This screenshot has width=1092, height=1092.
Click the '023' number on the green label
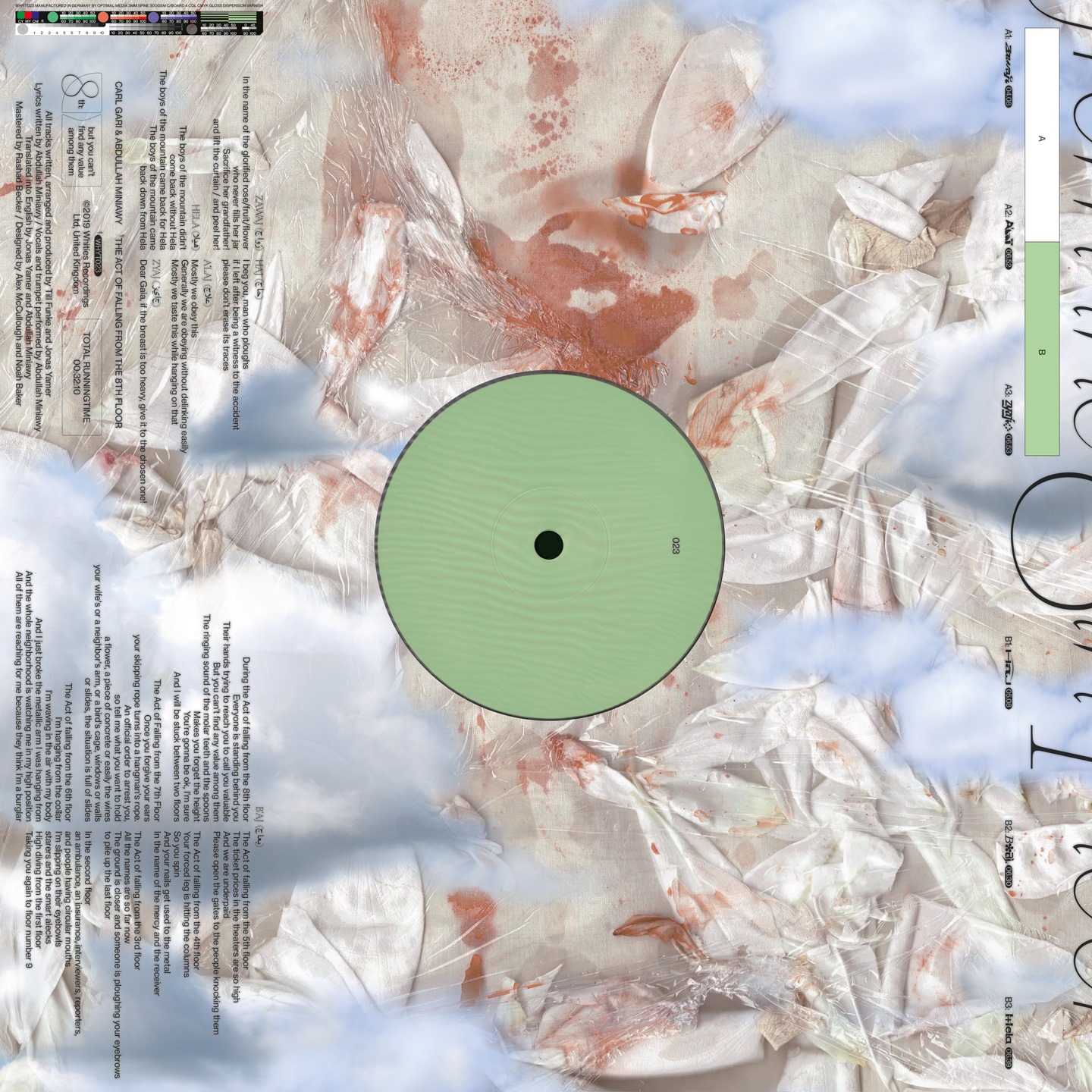pyautogui.click(x=675, y=545)
